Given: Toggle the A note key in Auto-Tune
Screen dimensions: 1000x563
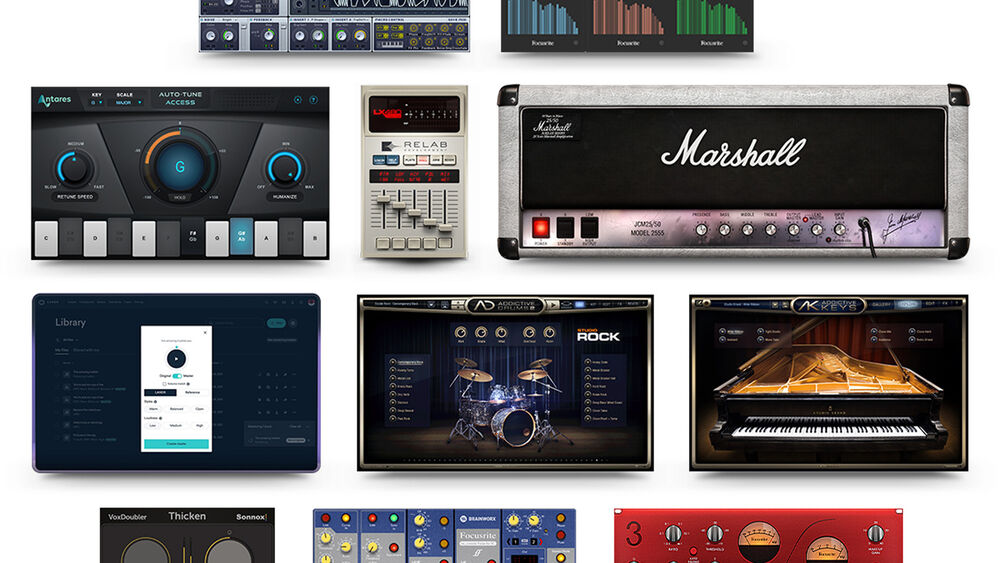Looking at the screenshot, I should click(266, 238).
